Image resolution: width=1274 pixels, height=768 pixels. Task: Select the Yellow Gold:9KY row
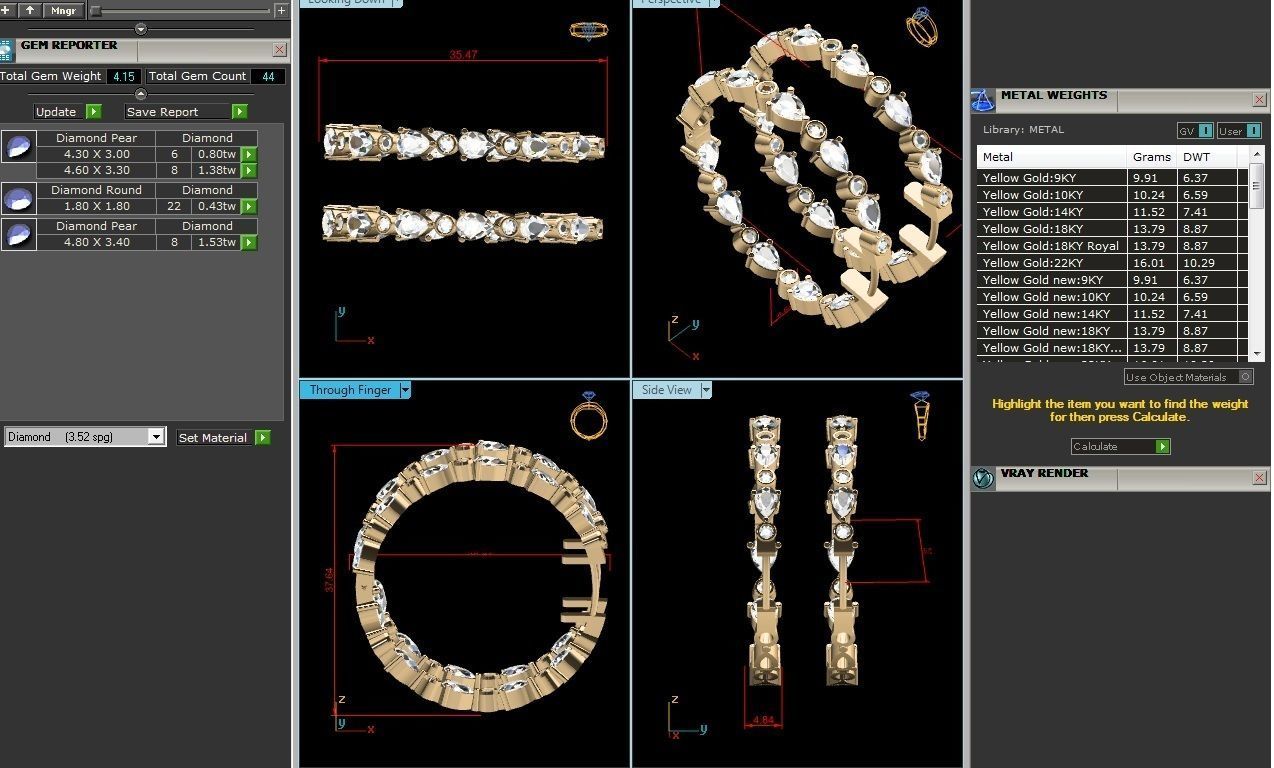1113,178
